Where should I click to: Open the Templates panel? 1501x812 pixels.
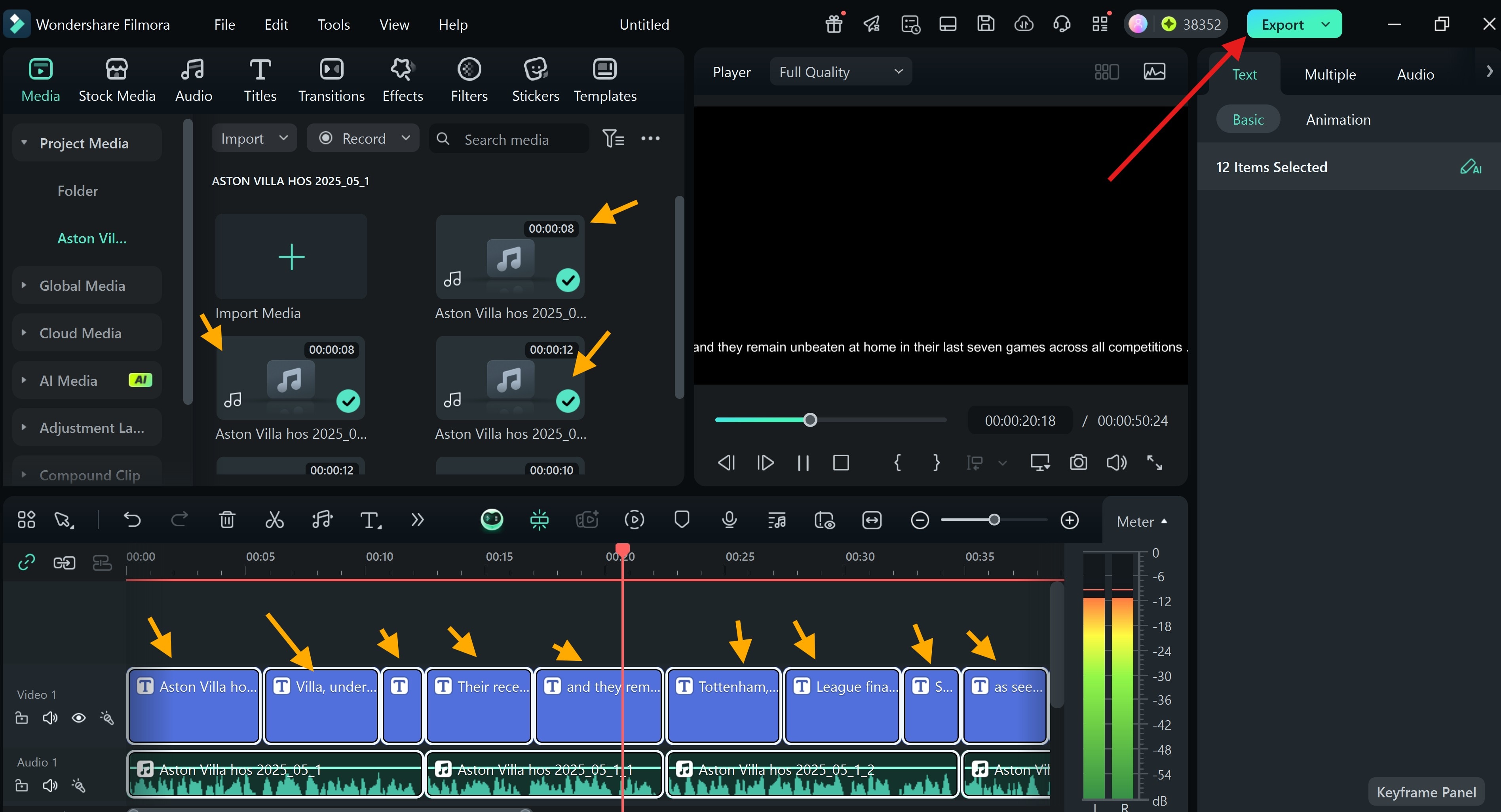tap(605, 81)
